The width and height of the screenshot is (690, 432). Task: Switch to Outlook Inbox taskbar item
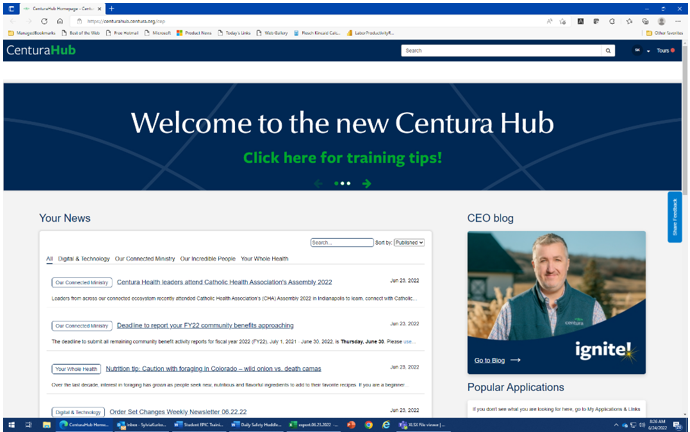(x=142, y=425)
